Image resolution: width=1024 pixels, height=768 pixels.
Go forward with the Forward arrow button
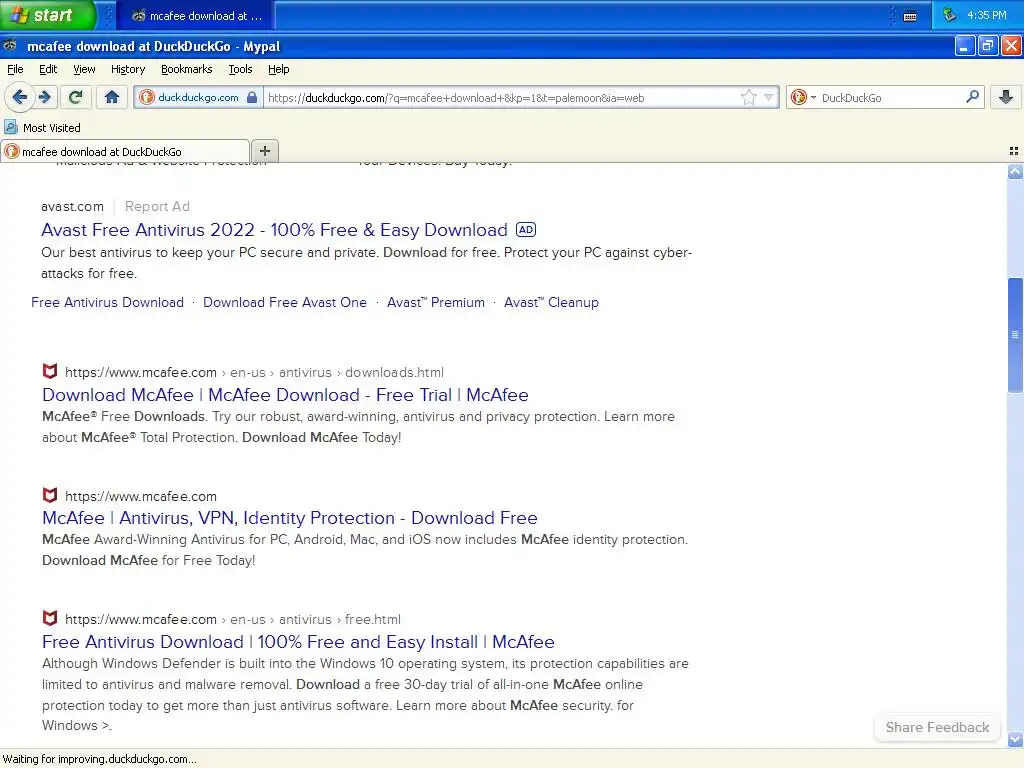coord(44,97)
